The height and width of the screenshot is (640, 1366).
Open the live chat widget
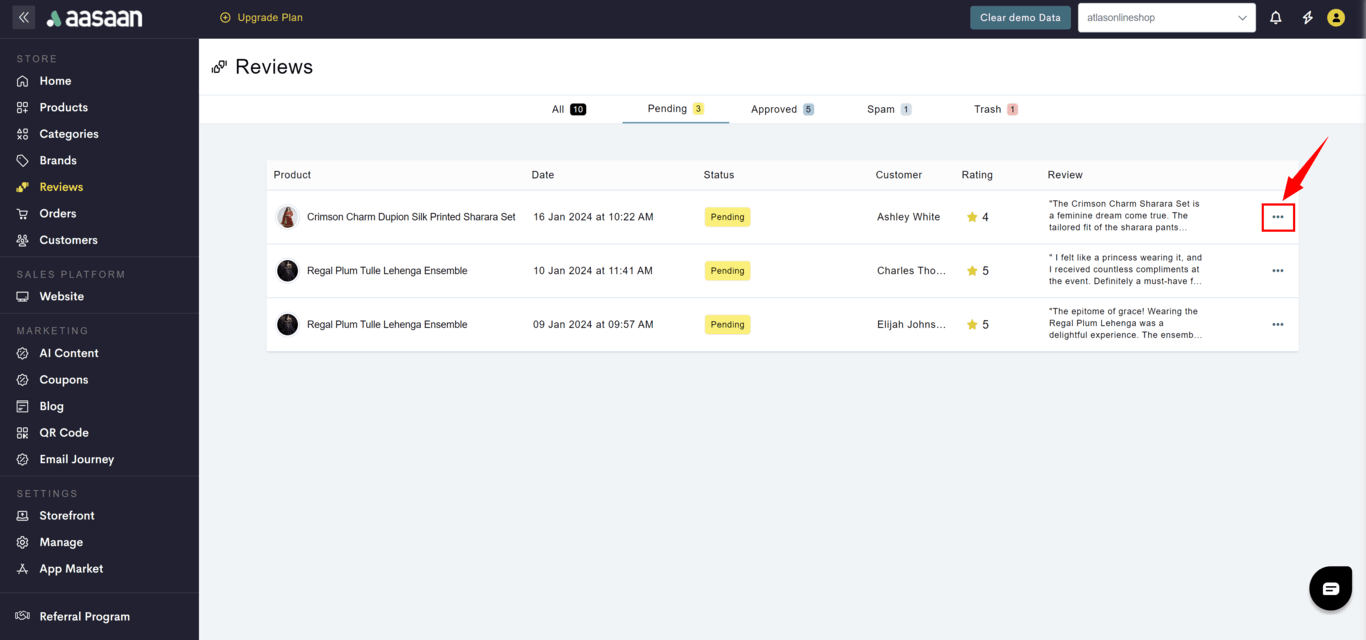point(1330,589)
